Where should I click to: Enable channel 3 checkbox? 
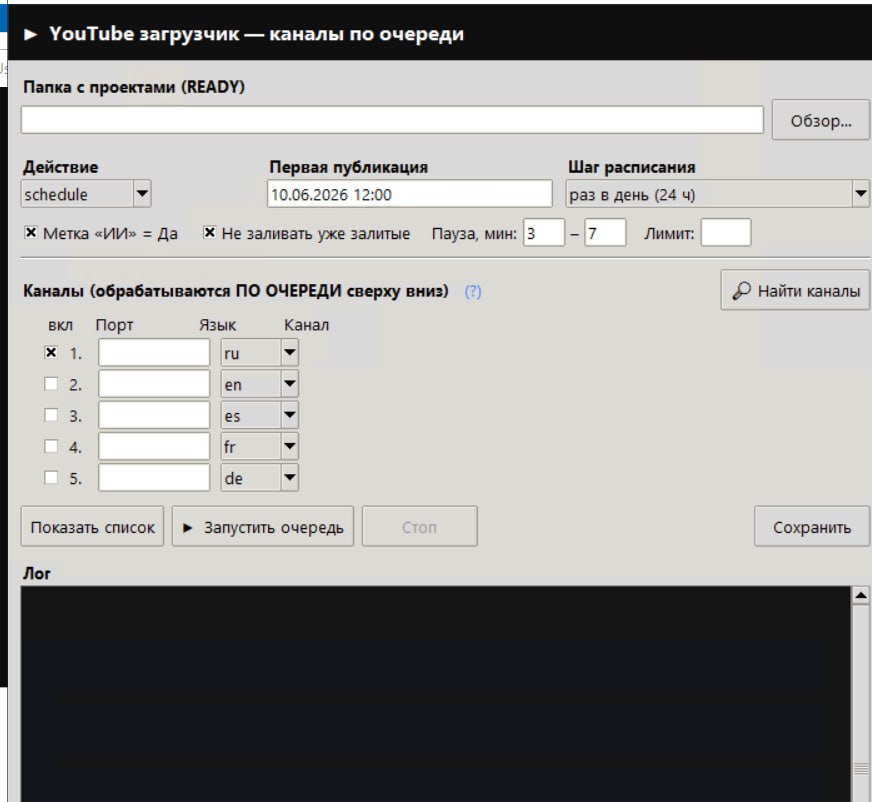coord(51,414)
